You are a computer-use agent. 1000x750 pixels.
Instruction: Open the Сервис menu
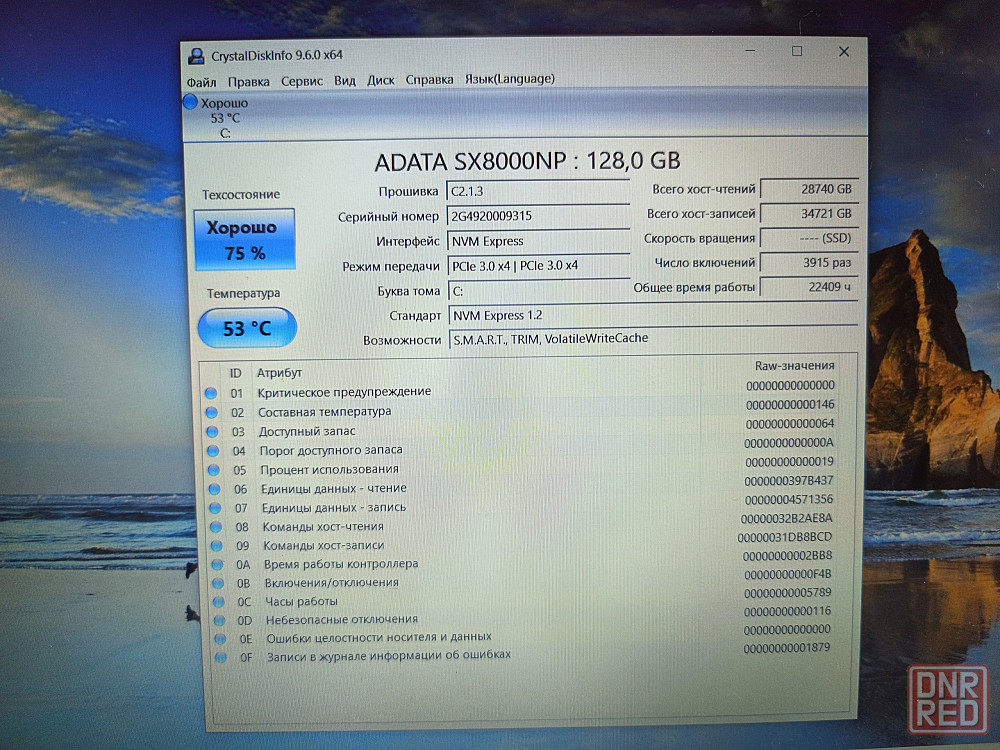click(302, 81)
